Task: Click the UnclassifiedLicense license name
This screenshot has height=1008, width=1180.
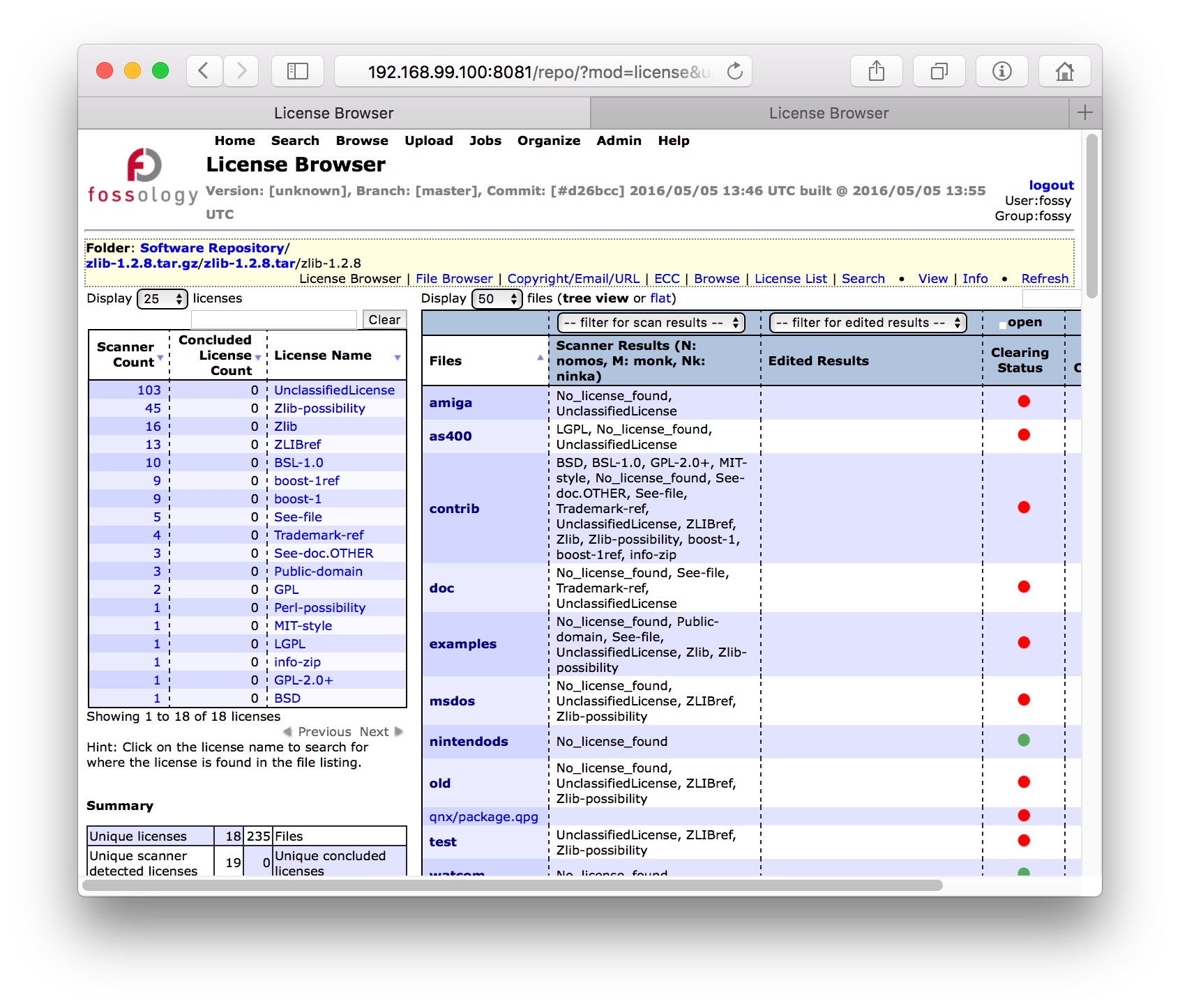Action: coord(334,390)
